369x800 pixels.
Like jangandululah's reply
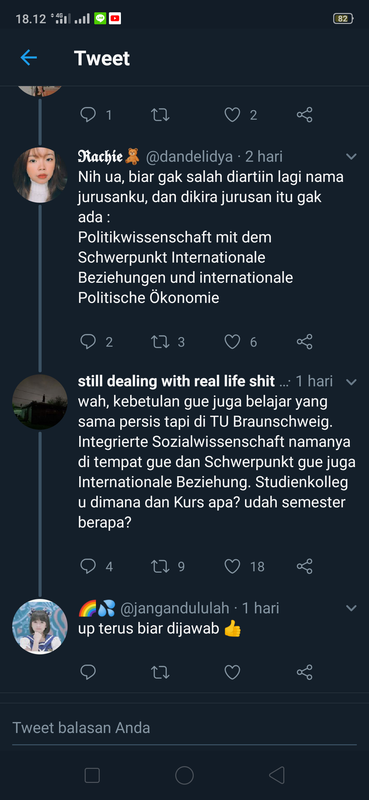point(232,672)
